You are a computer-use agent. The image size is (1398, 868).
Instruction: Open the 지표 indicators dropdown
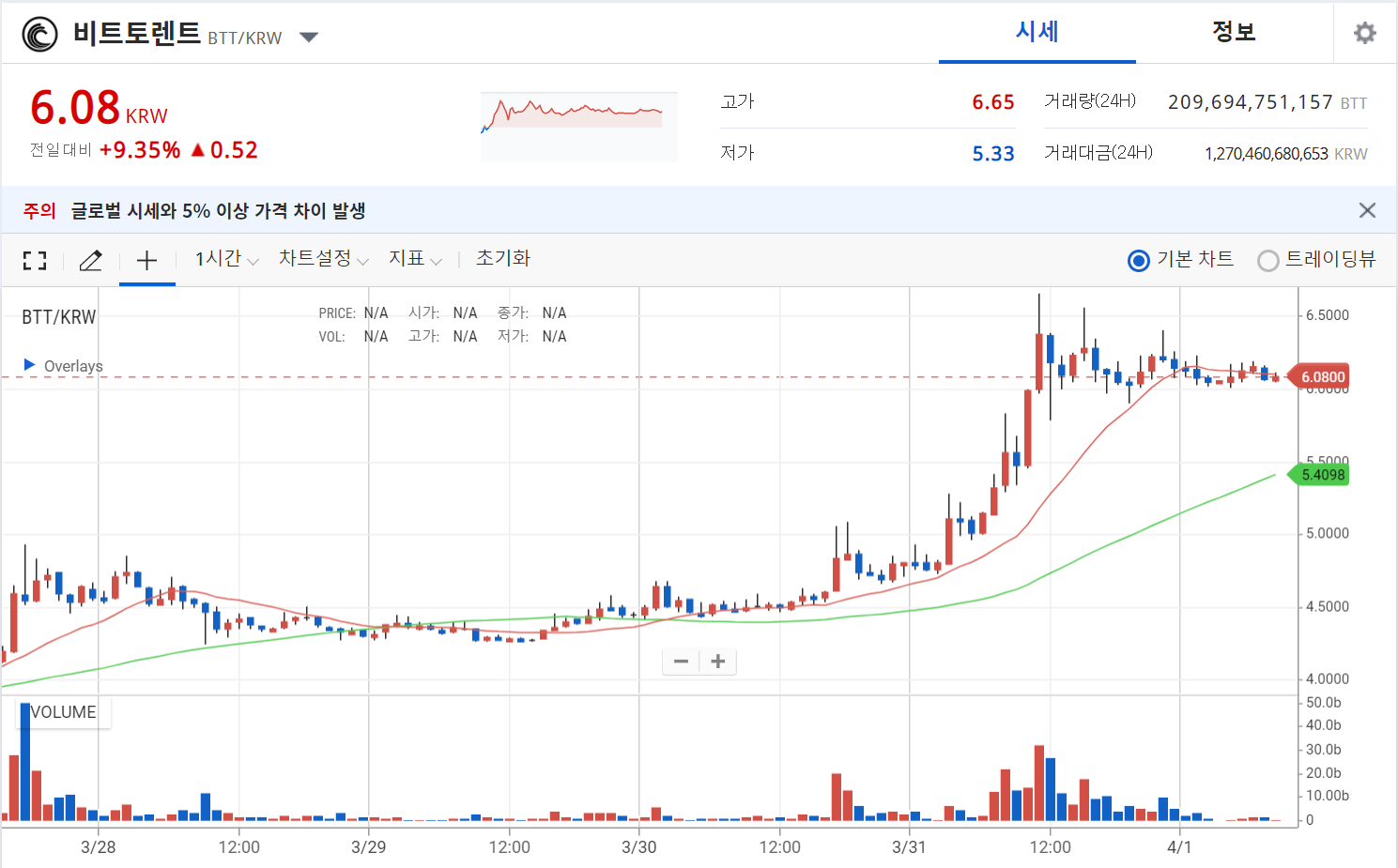[415, 259]
